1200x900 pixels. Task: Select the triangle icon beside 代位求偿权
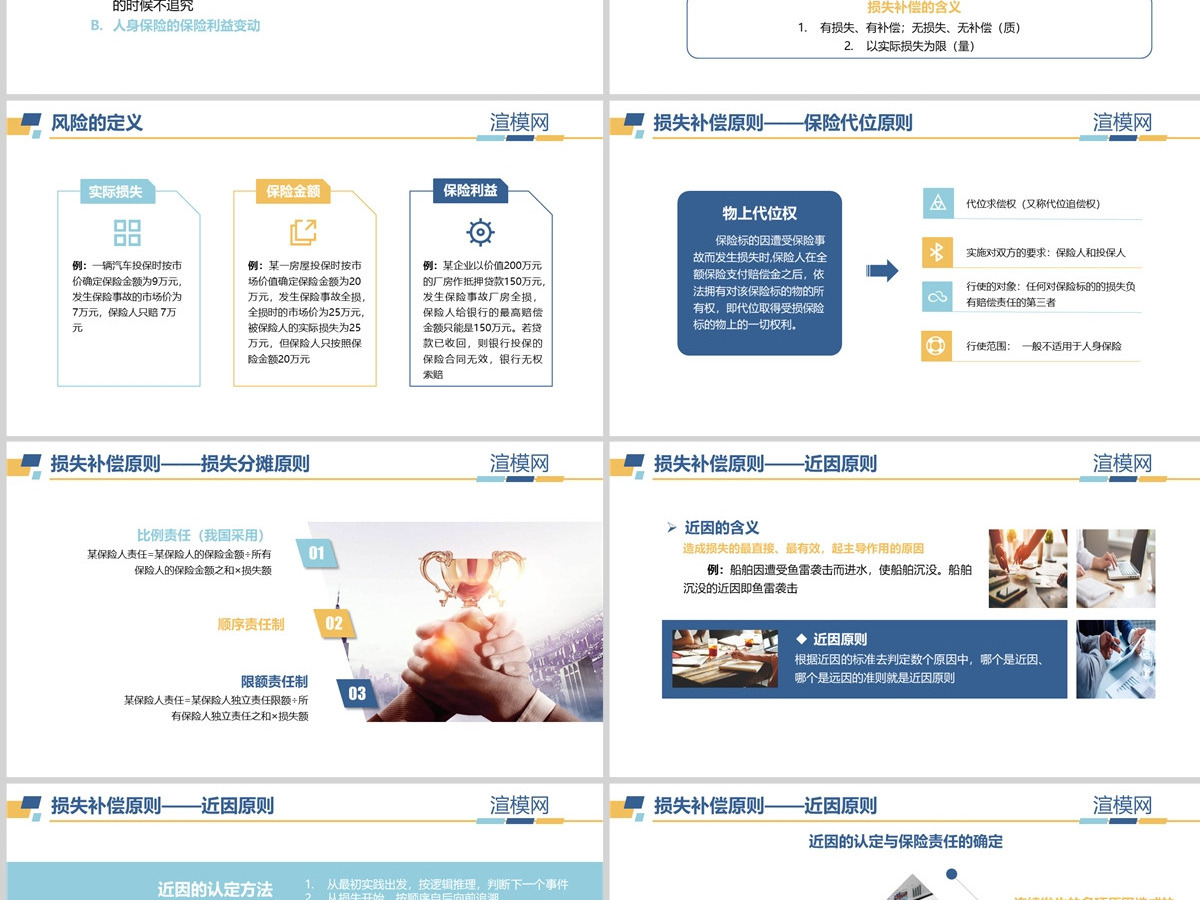[x=937, y=203]
